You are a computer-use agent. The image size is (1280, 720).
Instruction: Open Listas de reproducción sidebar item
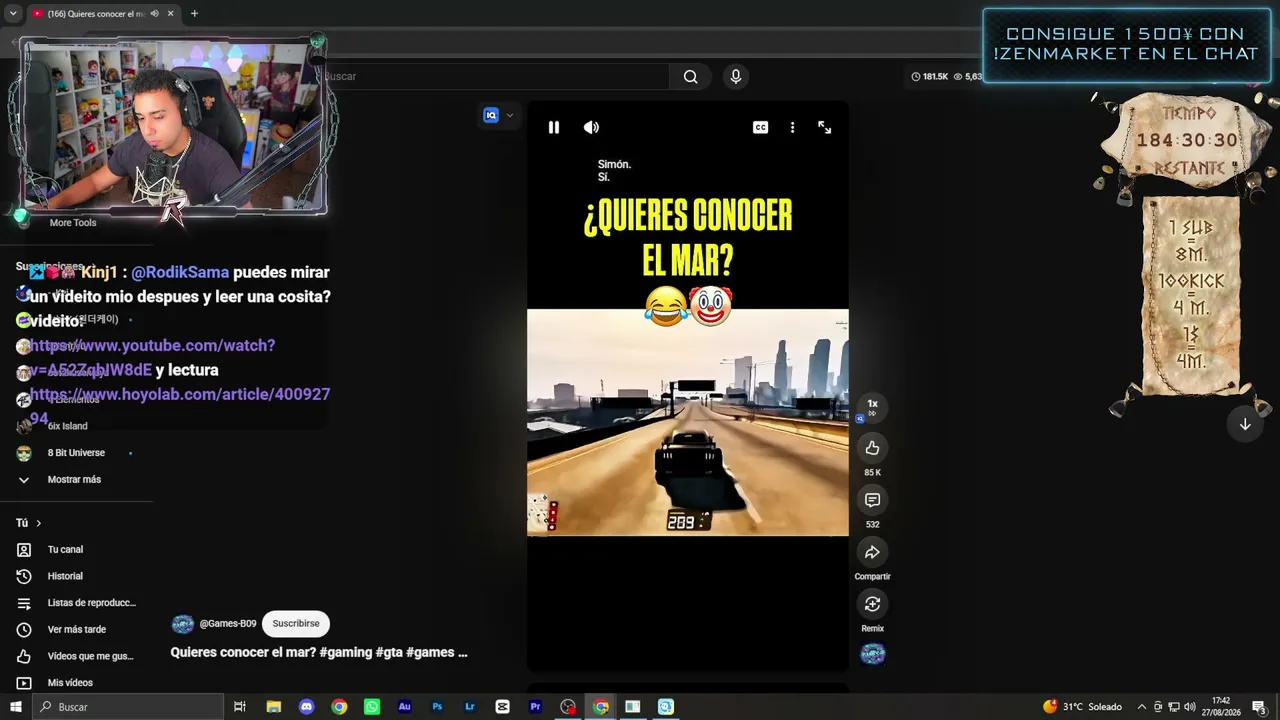[77, 603]
